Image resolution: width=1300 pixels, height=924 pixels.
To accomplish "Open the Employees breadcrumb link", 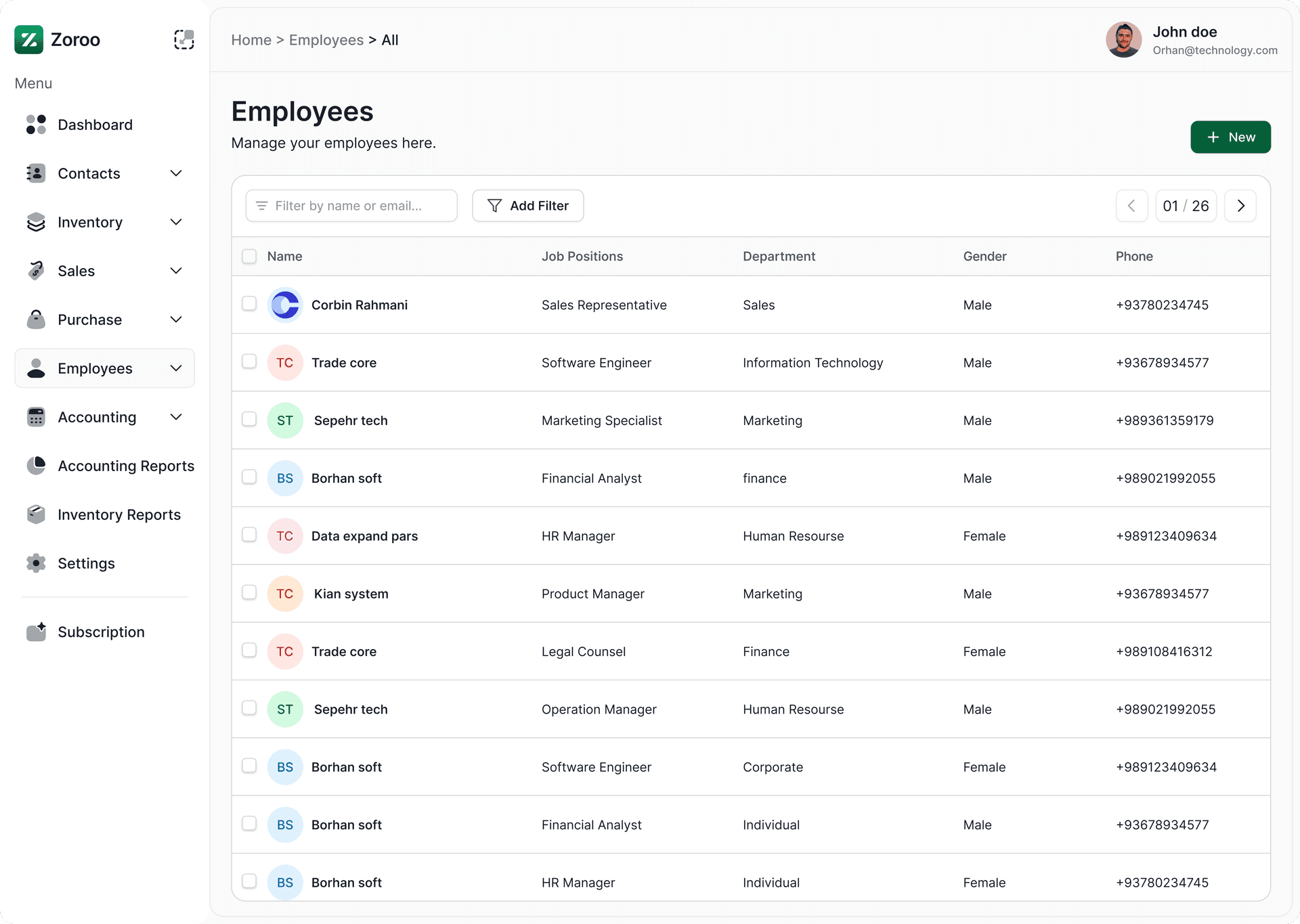I will click(326, 40).
